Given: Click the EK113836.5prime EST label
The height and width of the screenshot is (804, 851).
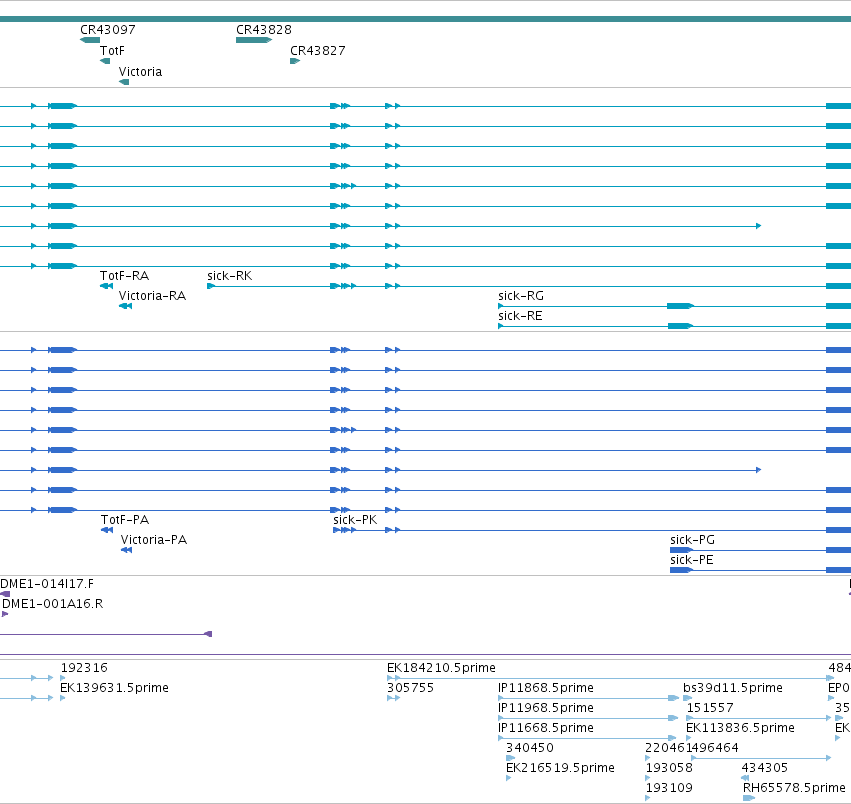Looking at the screenshot, I should [x=740, y=728].
